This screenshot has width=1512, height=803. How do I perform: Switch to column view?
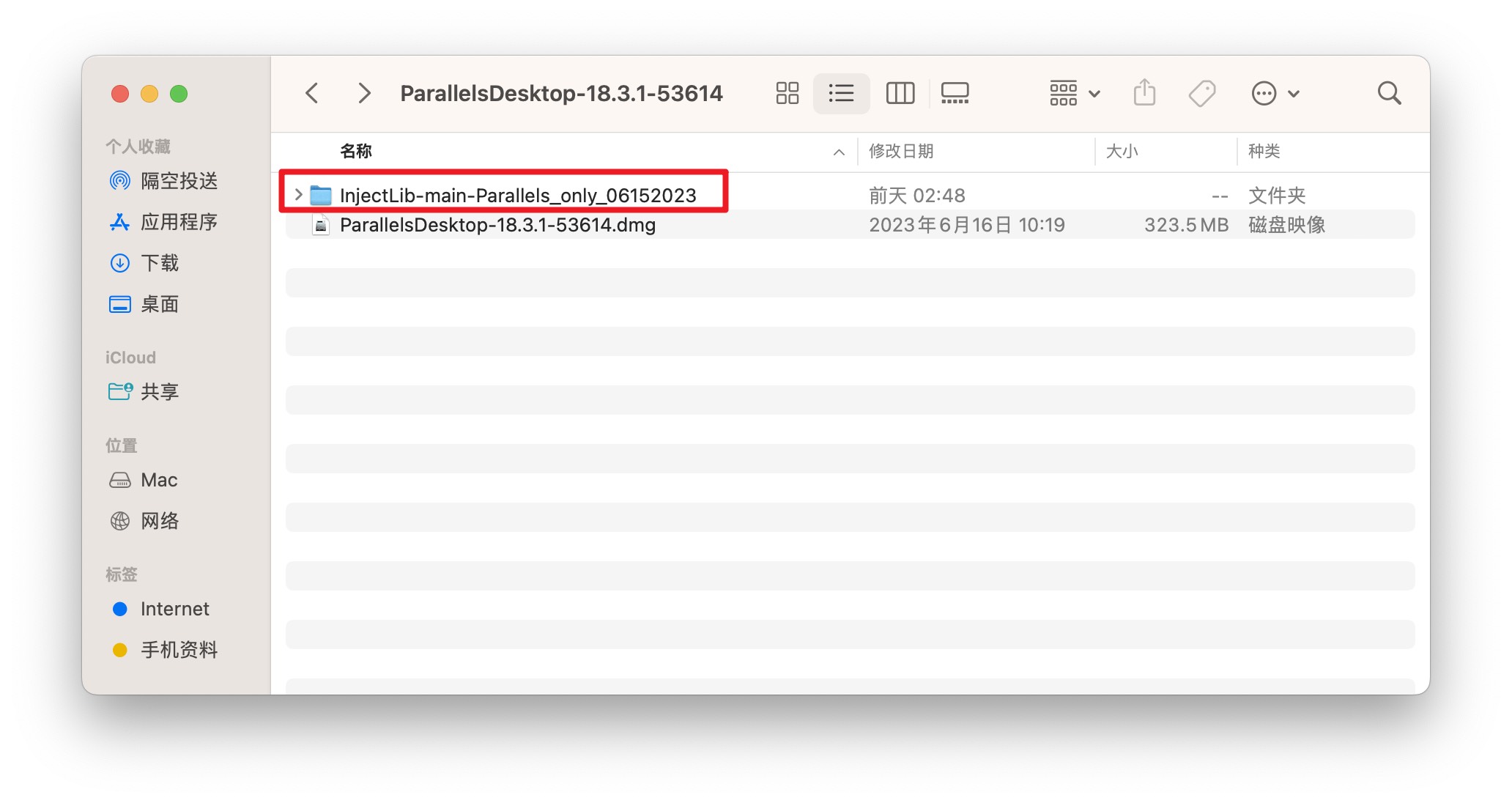(x=900, y=93)
